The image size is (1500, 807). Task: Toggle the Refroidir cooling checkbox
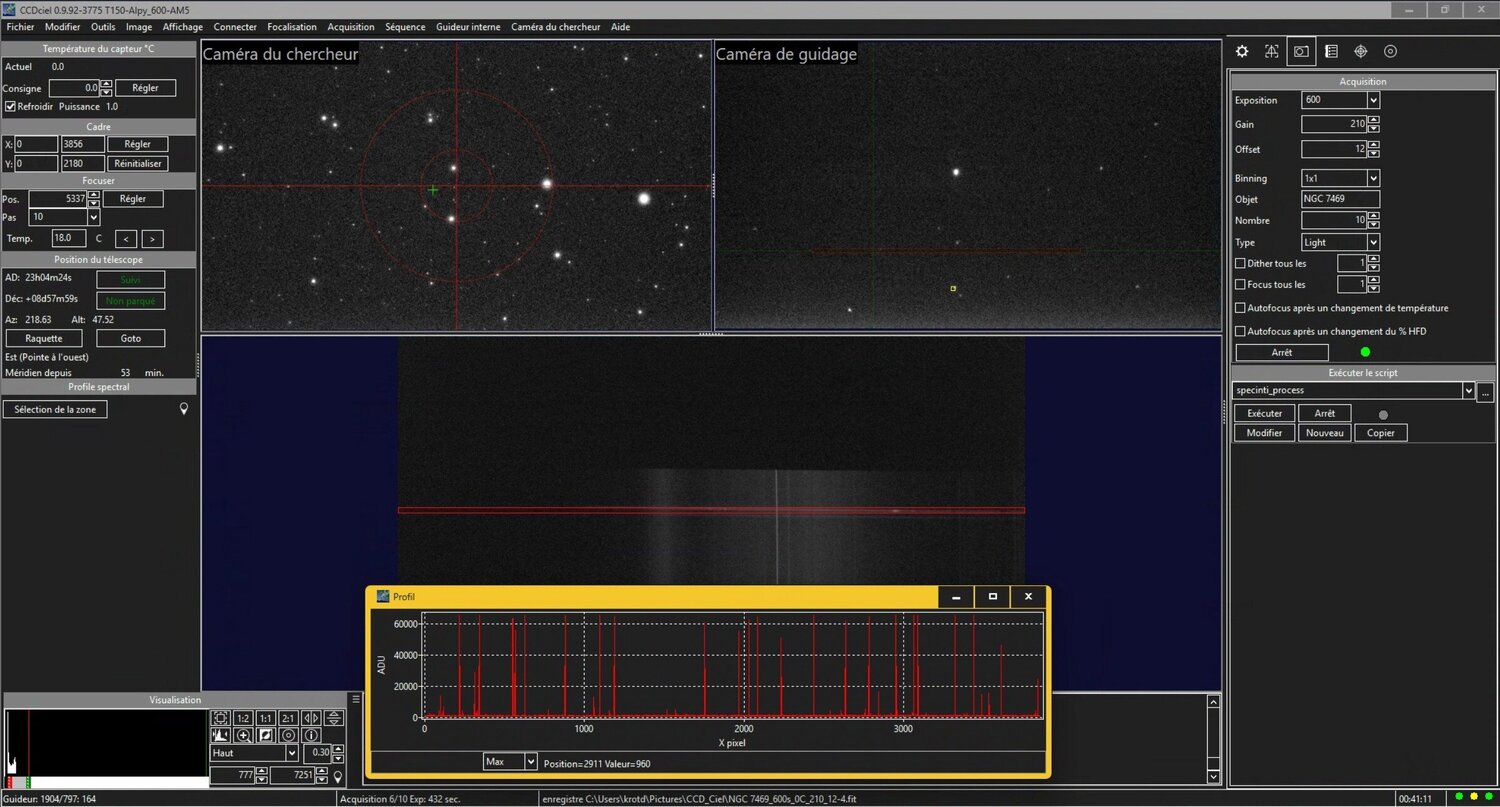(x=10, y=106)
